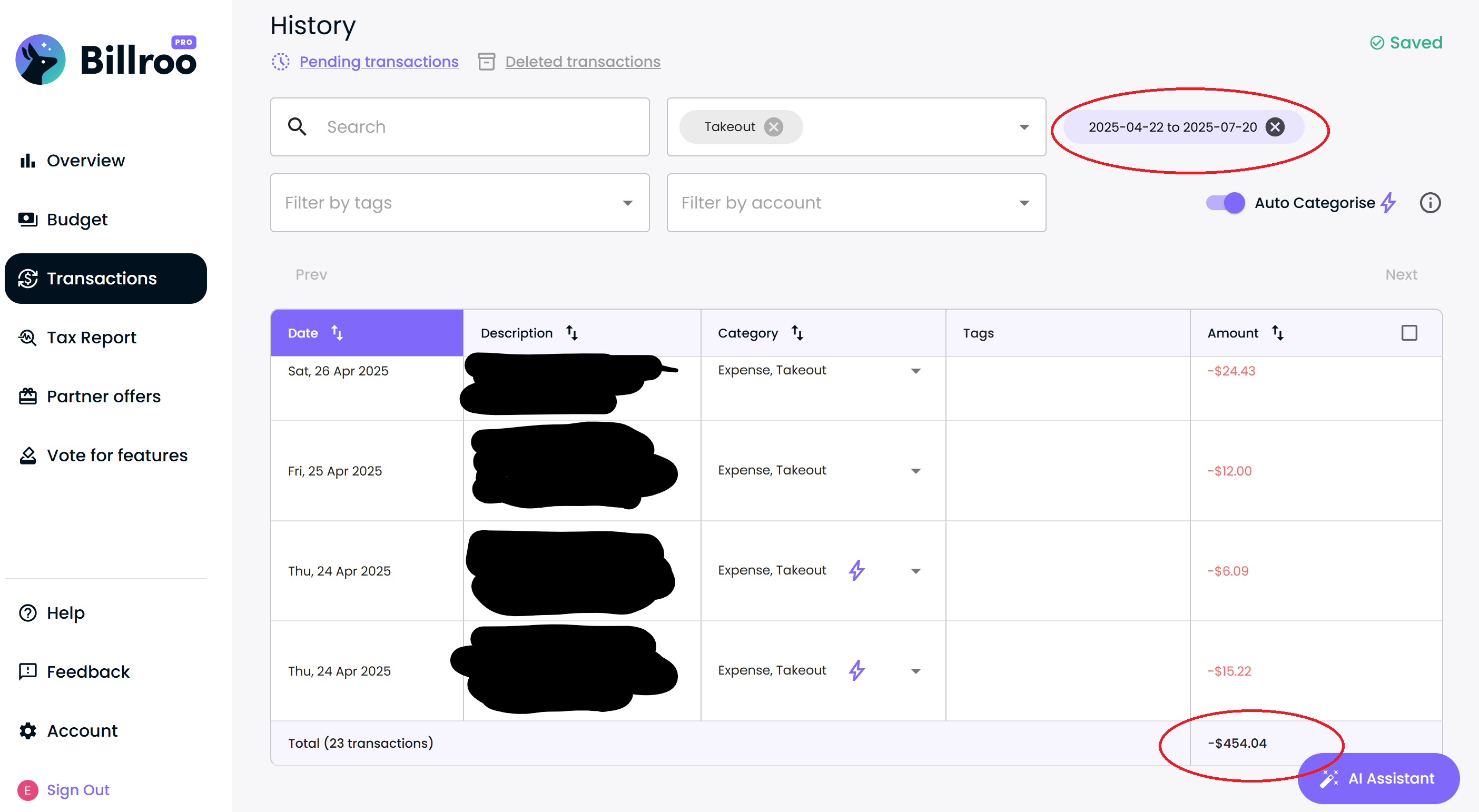Viewport: 1479px width, 812px height.
Task: Click the Tags column header
Action: pyautogui.click(x=1067, y=333)
